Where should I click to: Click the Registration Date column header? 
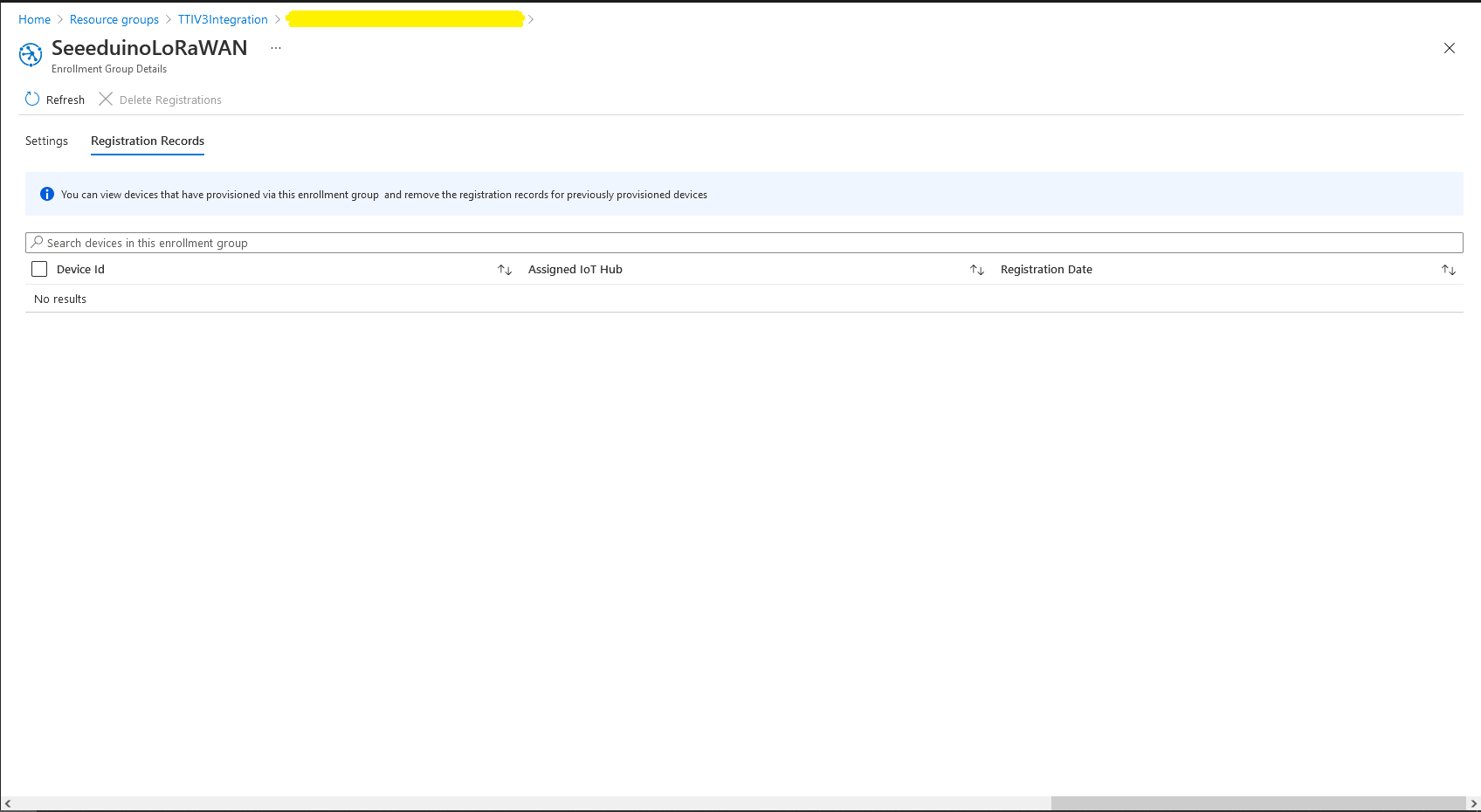point(1046,270)
